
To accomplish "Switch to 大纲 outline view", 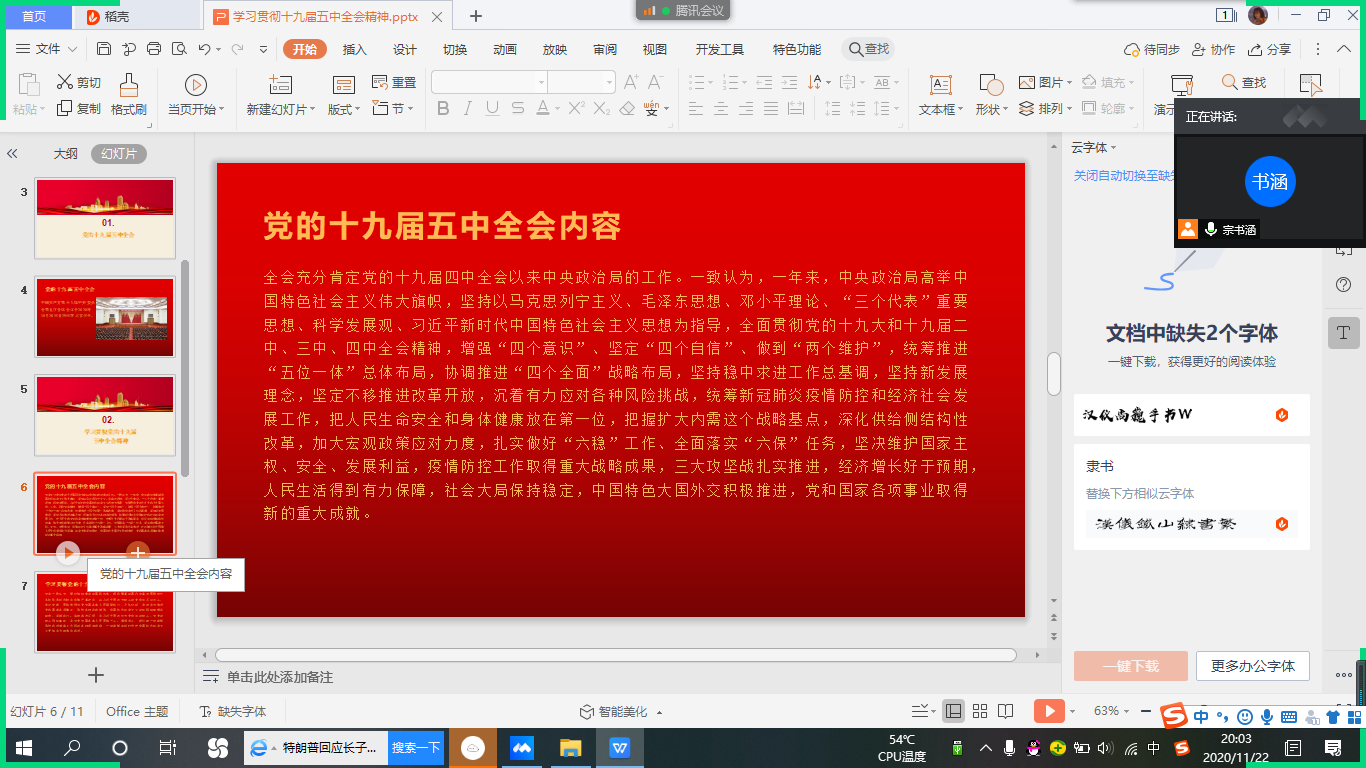I will (x=65, y=154).
